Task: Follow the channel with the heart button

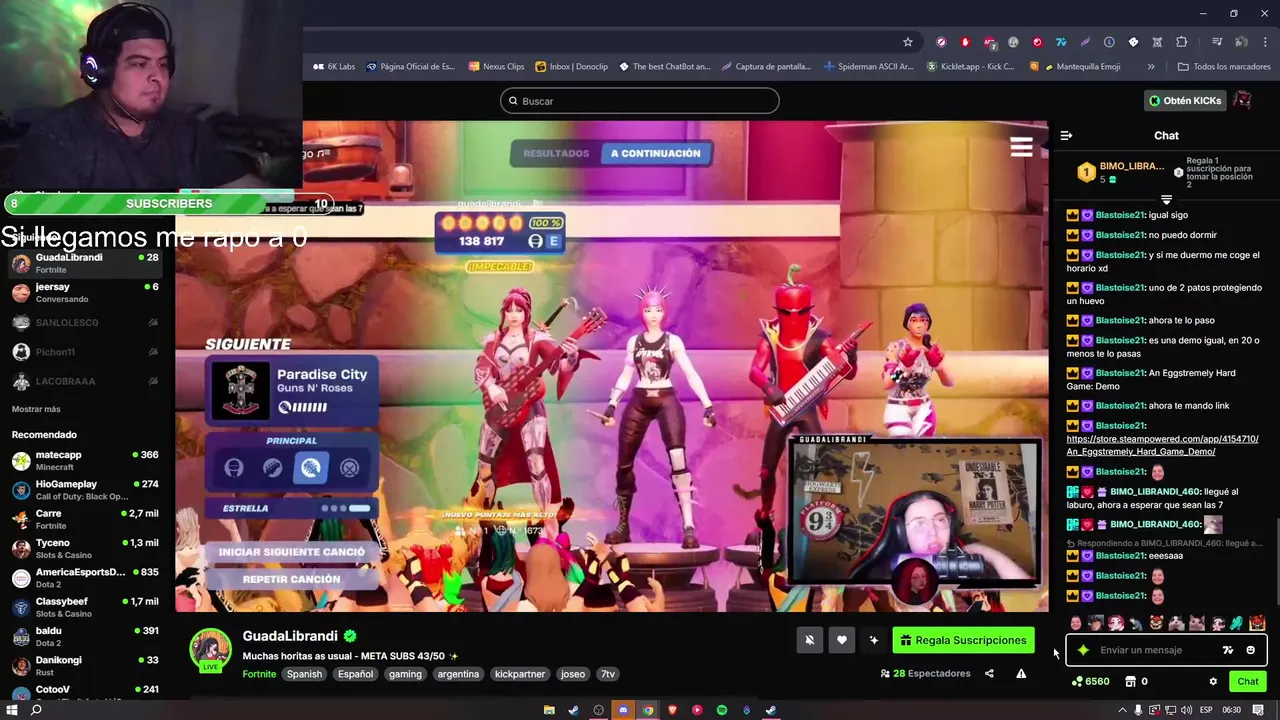Action: [842, 640]
